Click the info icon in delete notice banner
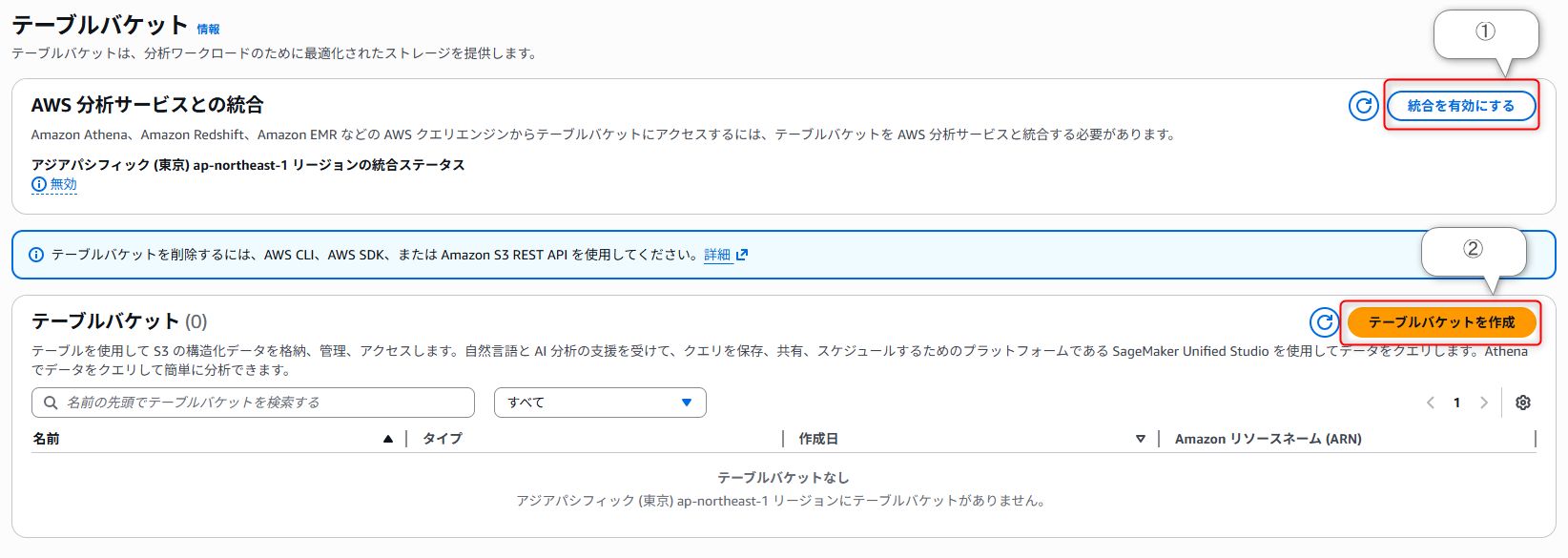Screen dimensions: 1568x558 pos(36,255)
